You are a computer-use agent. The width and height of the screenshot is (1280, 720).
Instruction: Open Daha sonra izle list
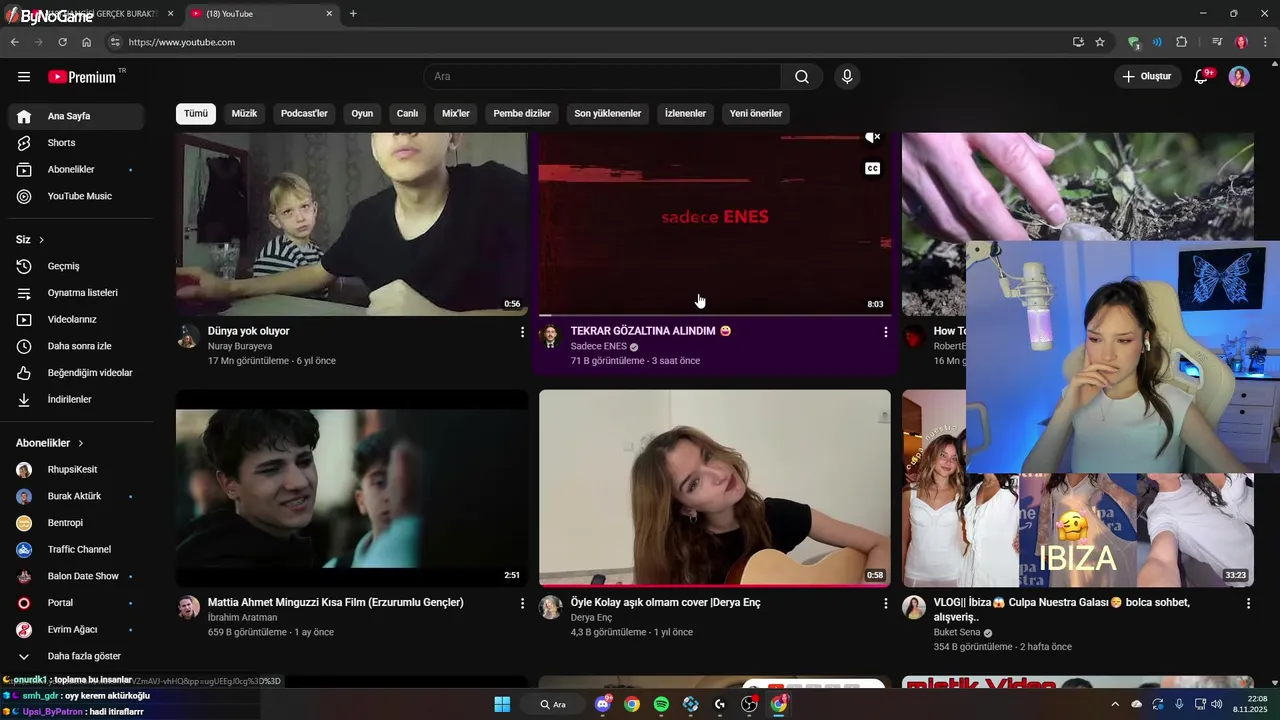pos(76,346)
